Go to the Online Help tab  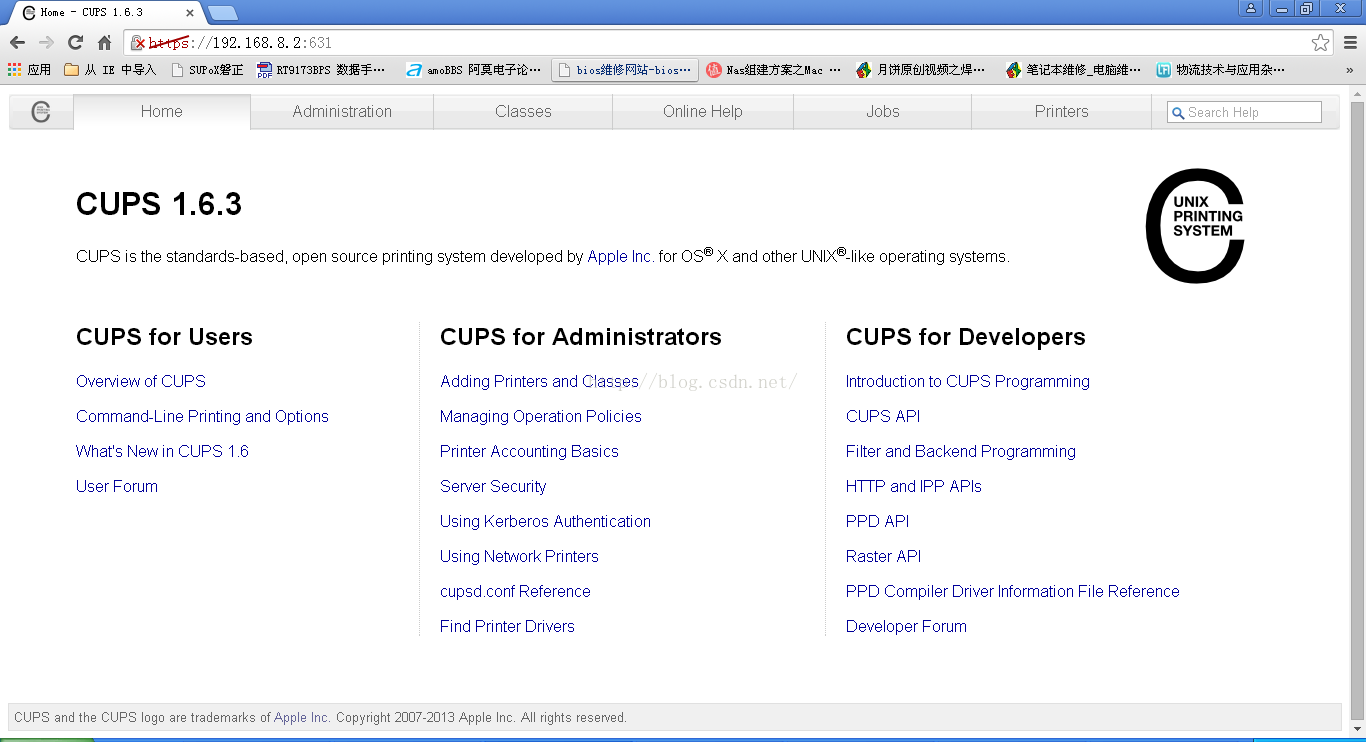point(703,112)
